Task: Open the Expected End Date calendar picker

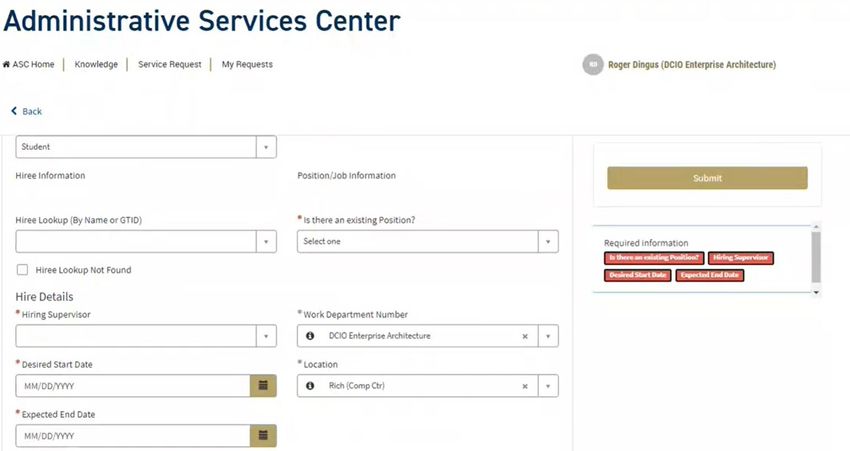Action: [263, 435]
